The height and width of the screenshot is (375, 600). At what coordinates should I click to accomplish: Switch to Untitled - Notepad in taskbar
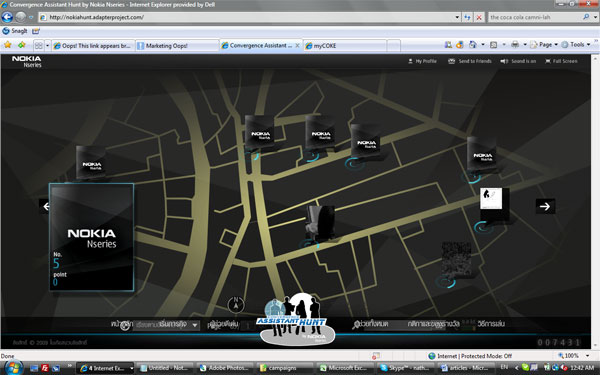click(166, 368)
